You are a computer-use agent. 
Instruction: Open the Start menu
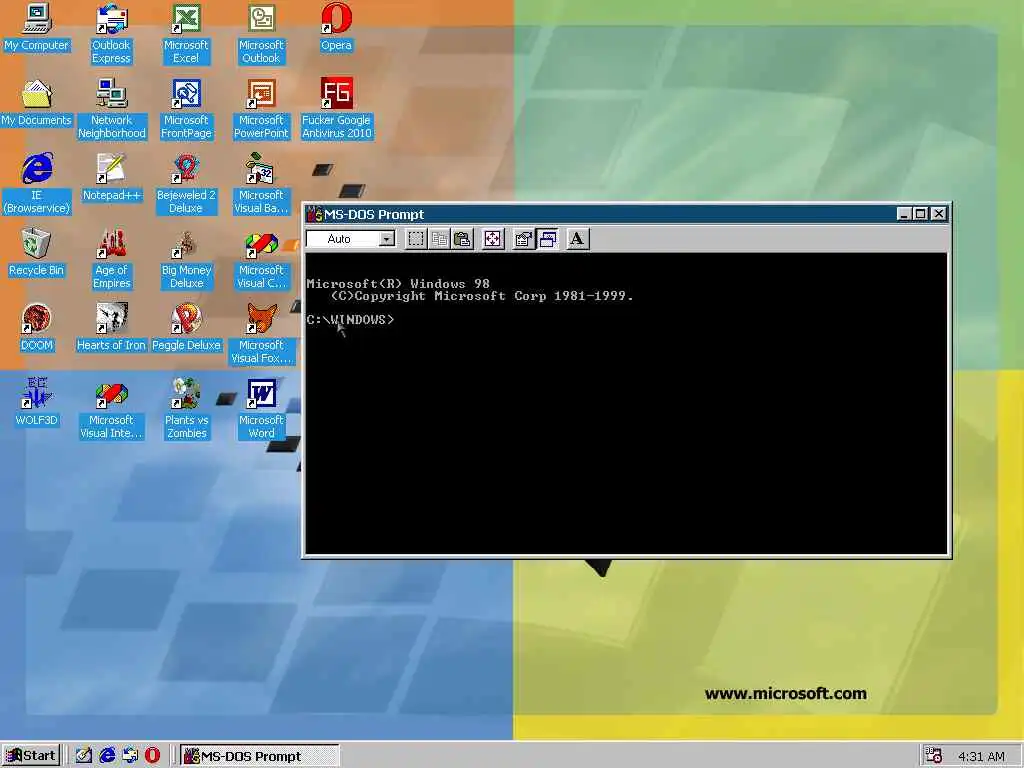coord(31,756)
